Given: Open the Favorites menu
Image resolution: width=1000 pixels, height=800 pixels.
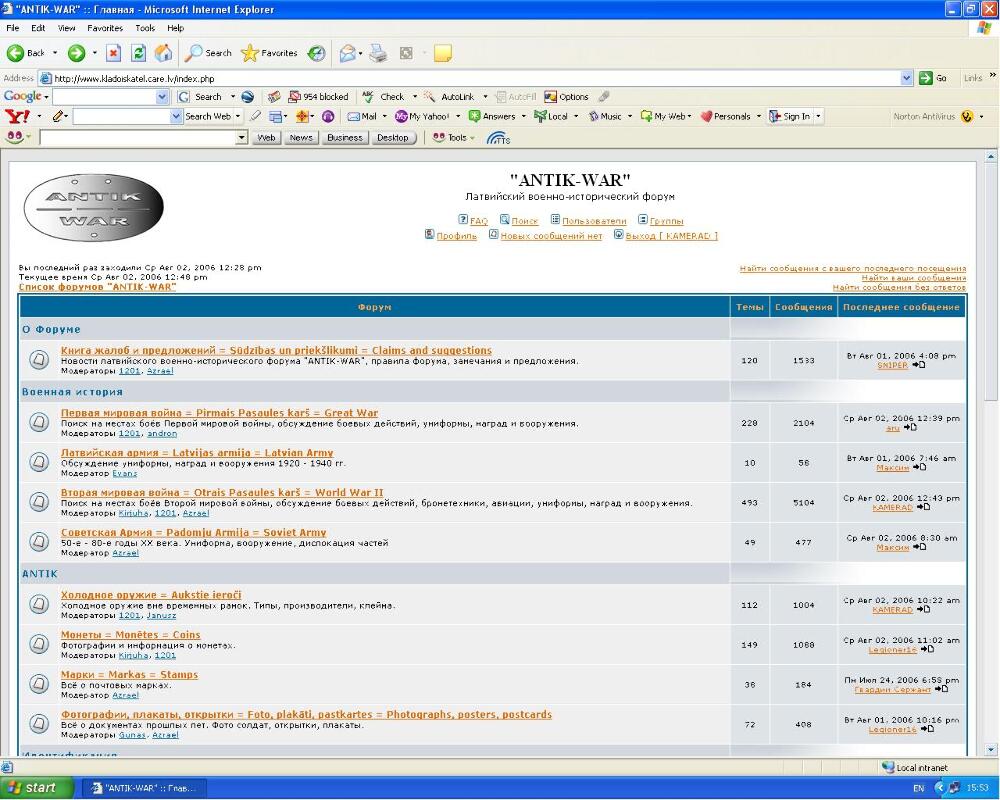Looking at the screenshot, I should click(105, 28).
